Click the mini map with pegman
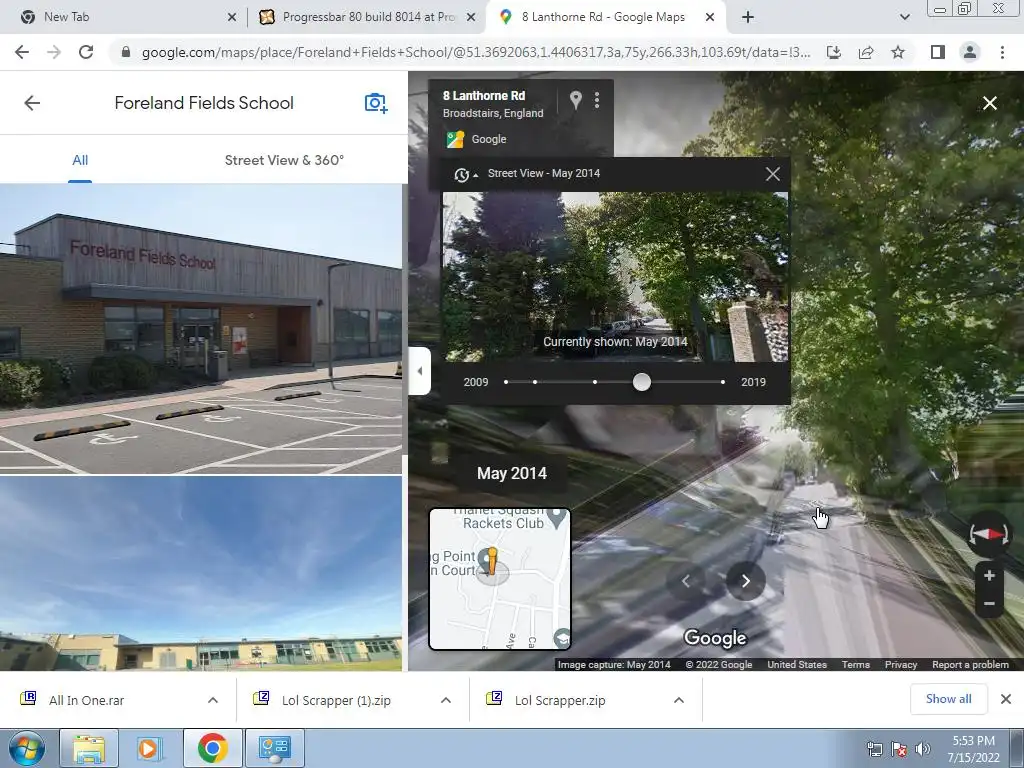The image size is (1024, 768). coord(500,579)
